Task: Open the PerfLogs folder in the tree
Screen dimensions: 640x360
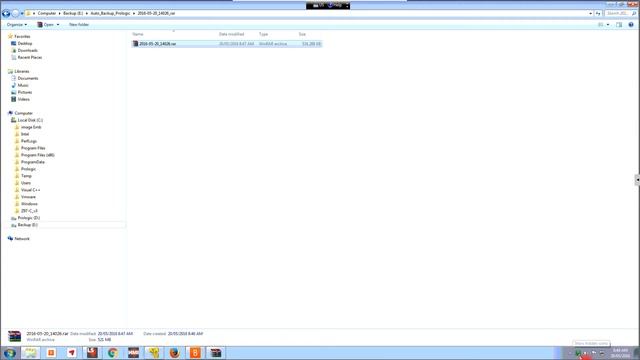Action: coord(29,141)
